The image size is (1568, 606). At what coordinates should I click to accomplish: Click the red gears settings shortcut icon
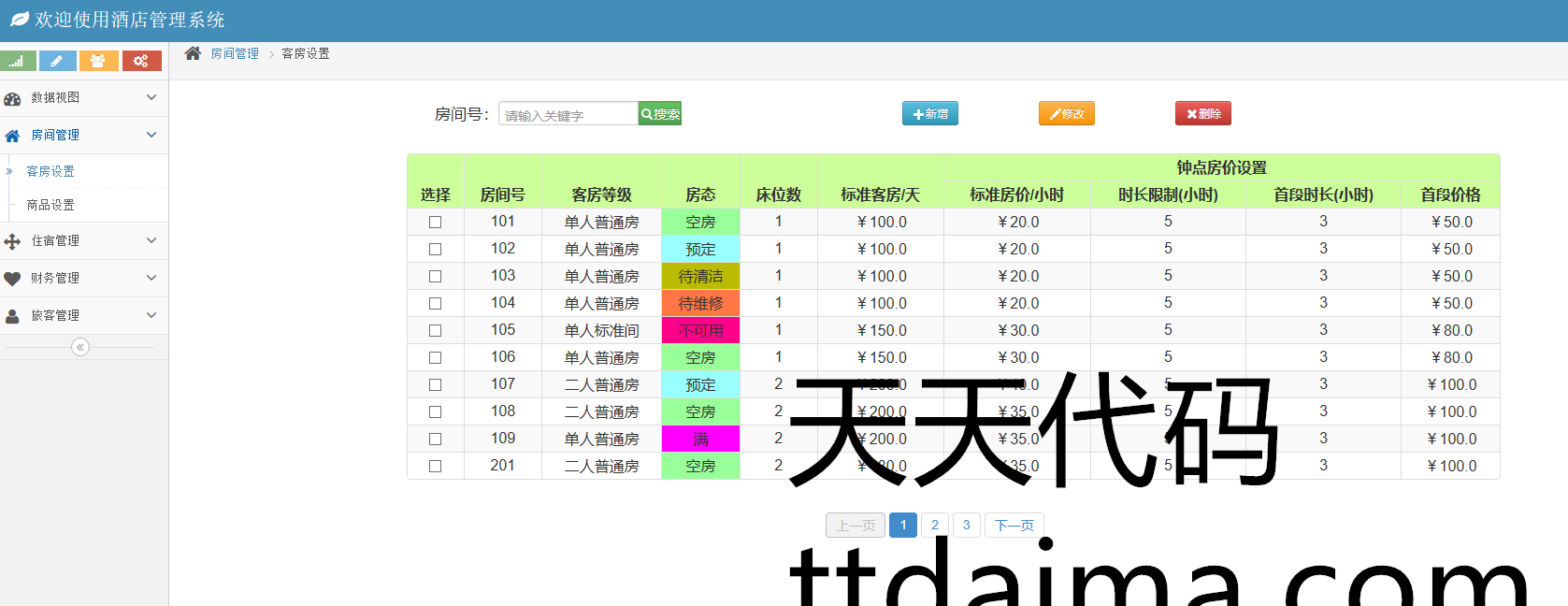141,61
